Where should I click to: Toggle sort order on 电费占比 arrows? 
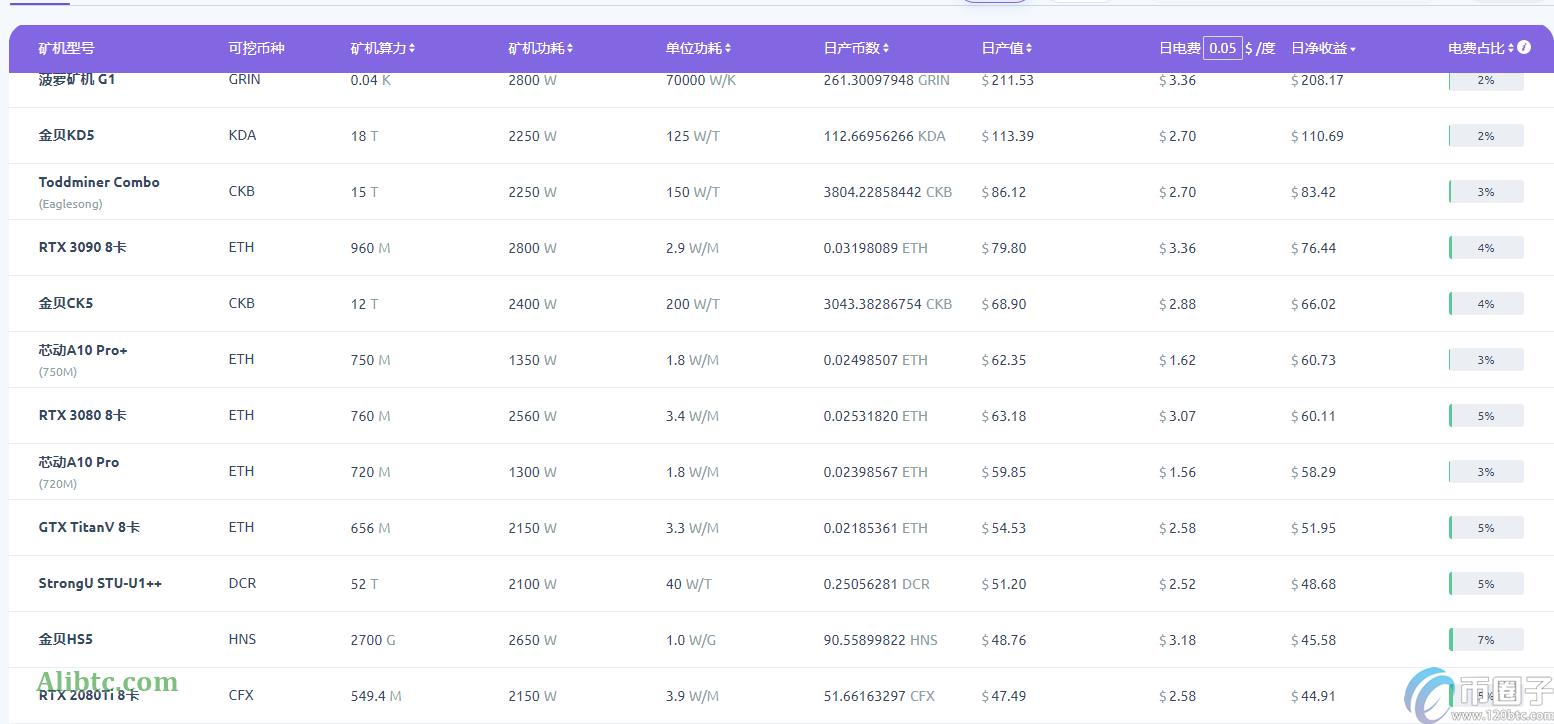point(1511,49)
